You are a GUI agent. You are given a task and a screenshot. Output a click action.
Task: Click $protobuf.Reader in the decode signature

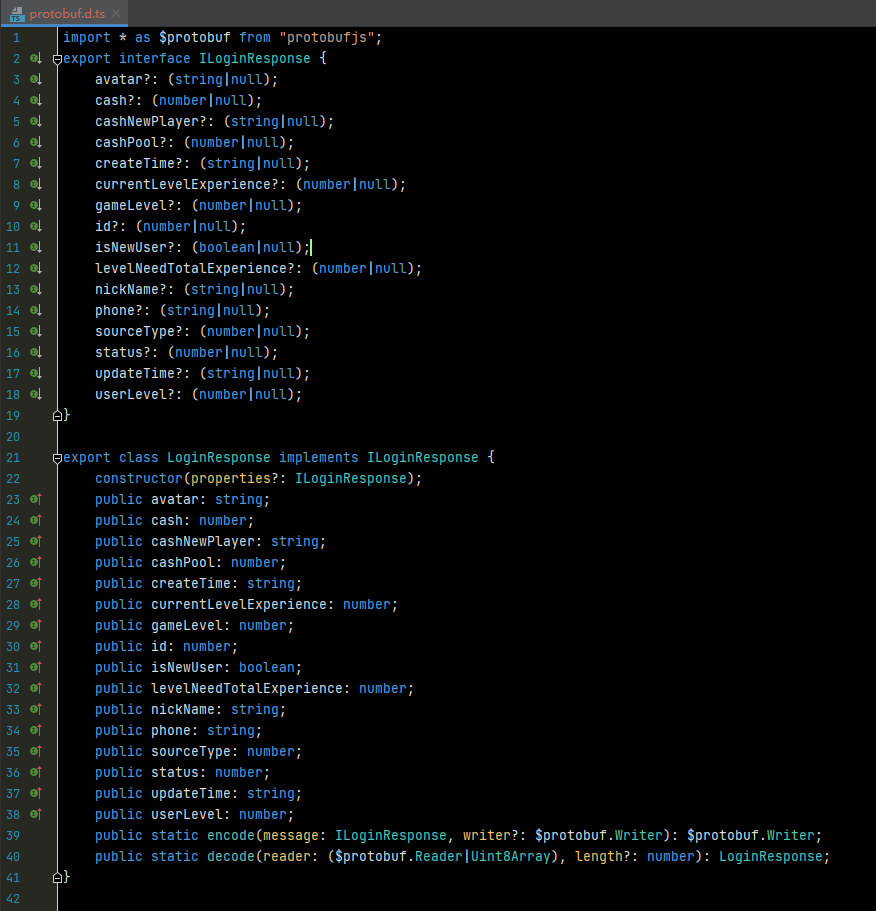[398, 856]
